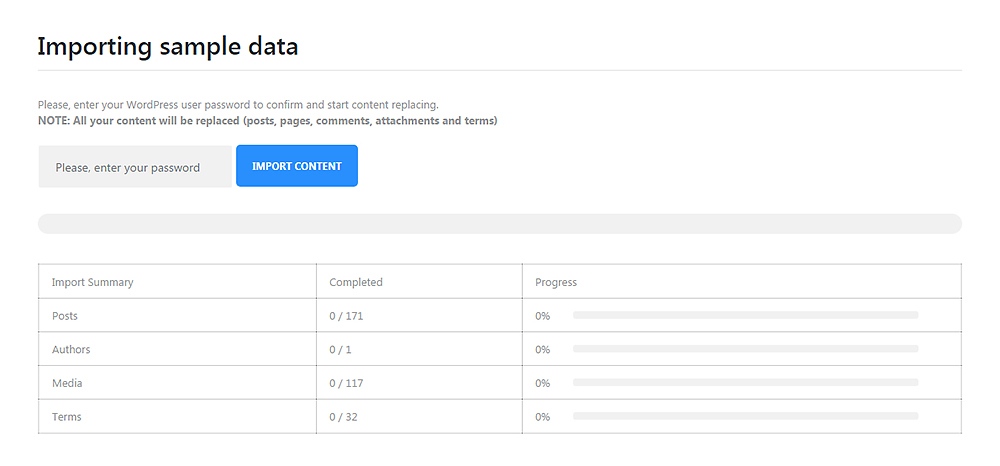Viewport: 1000px width, 466px height.
Task: Click the 0 / 171 posts count
Action: pyautogui.click(x=346, y=316)
